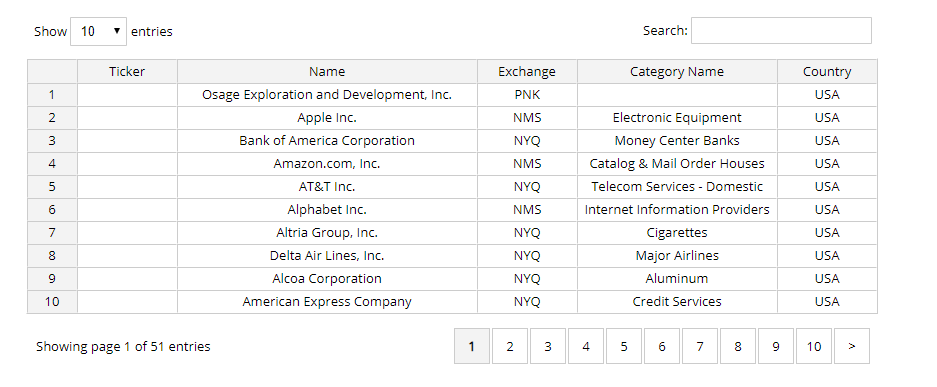This screenshot has height=387, width=937.
Task: Click the Alphabet Inc. name cell
Action: [327, 210]
